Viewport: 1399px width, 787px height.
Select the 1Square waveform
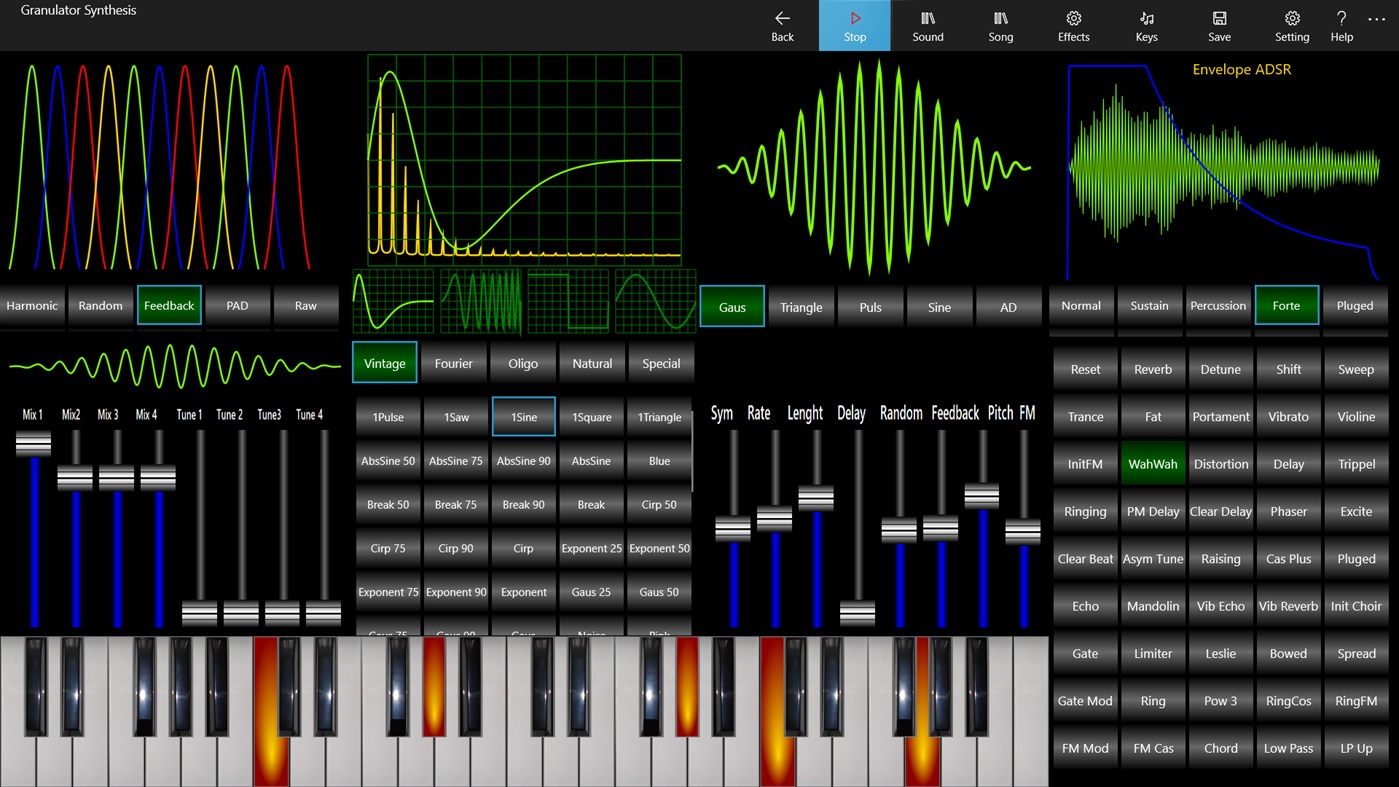[591, 416]
